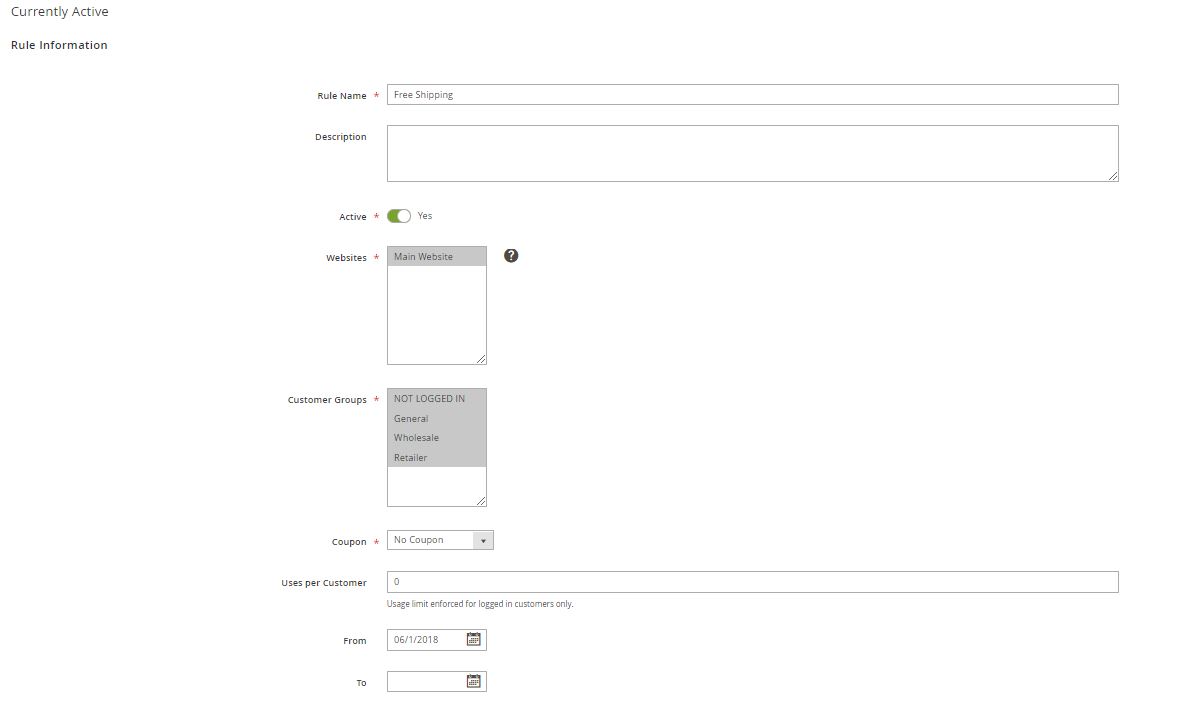The width and height of the screenshot is (1196, 704).
Task: Select the General customer group
Action: click(x=411, y=418)
